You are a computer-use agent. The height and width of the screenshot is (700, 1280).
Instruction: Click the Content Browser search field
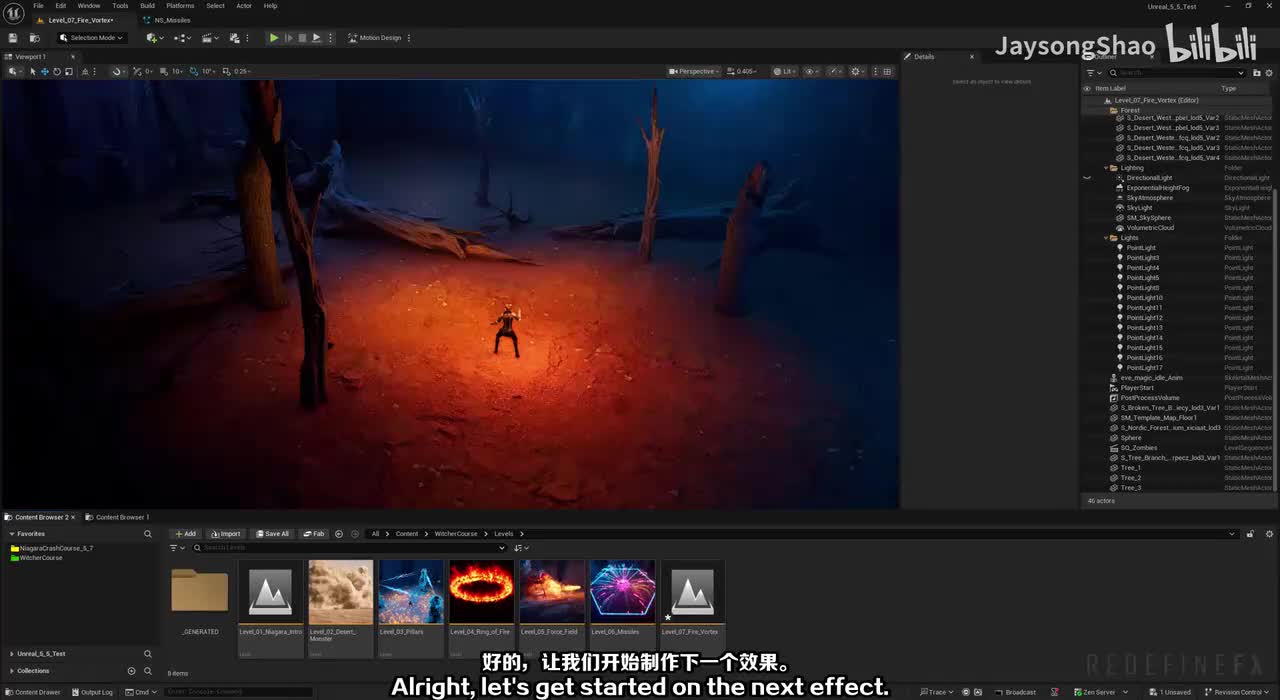[x=350, y=548]
